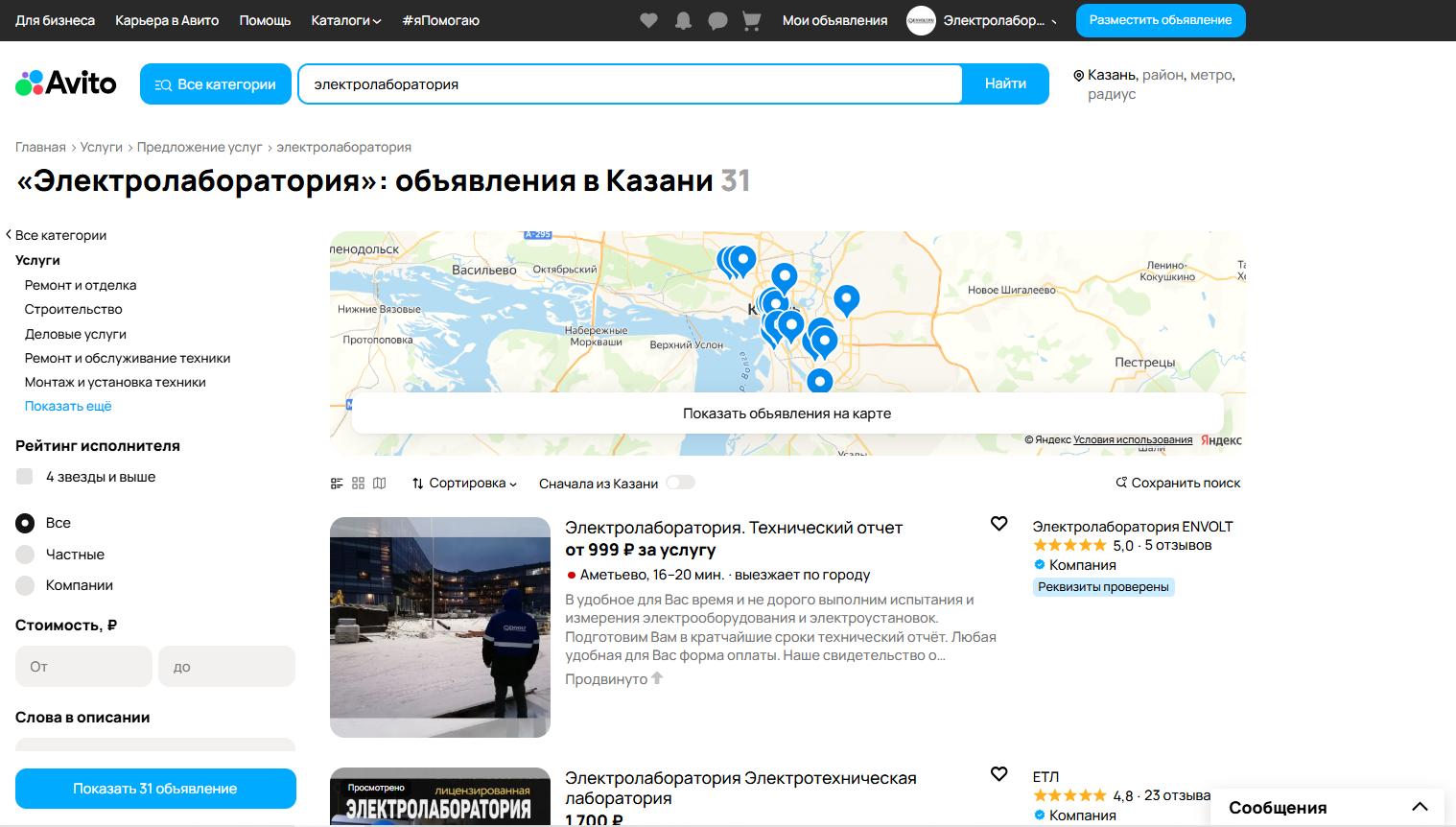Open messages chat bubble icon
This screenshot has height=827, width=1456.
point(717,20)
